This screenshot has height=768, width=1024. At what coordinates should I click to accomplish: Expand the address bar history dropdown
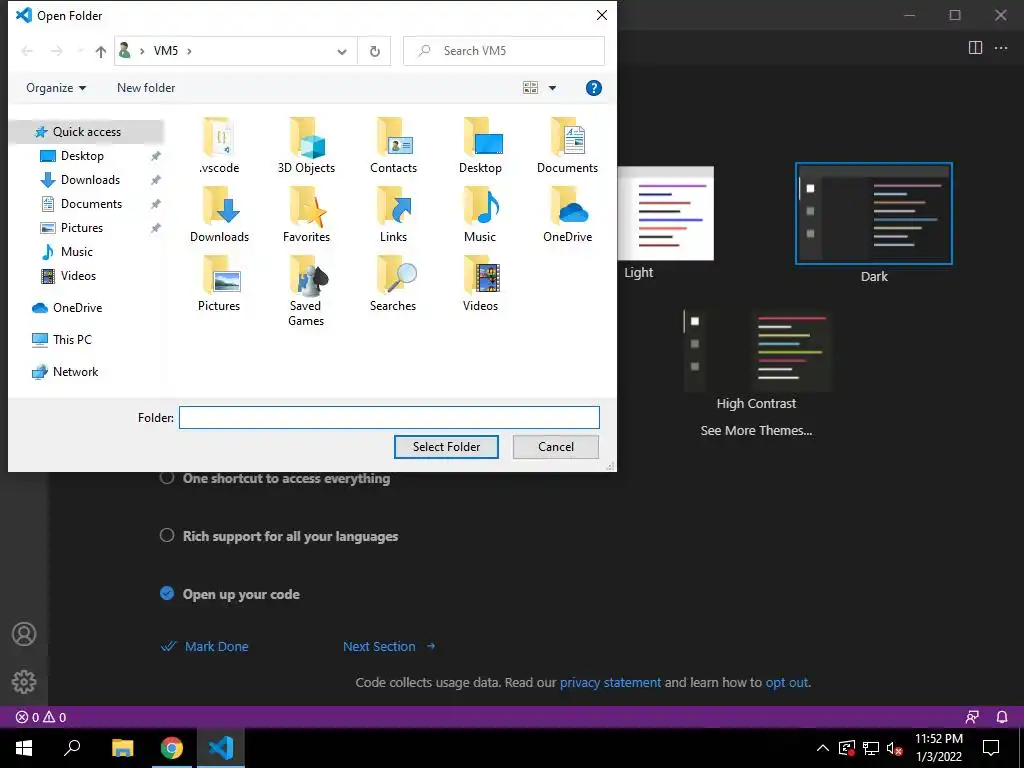point(342,51)
